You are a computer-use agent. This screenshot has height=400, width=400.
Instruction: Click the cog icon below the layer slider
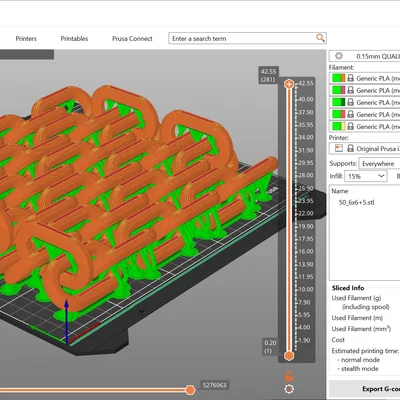coord(289,389)
